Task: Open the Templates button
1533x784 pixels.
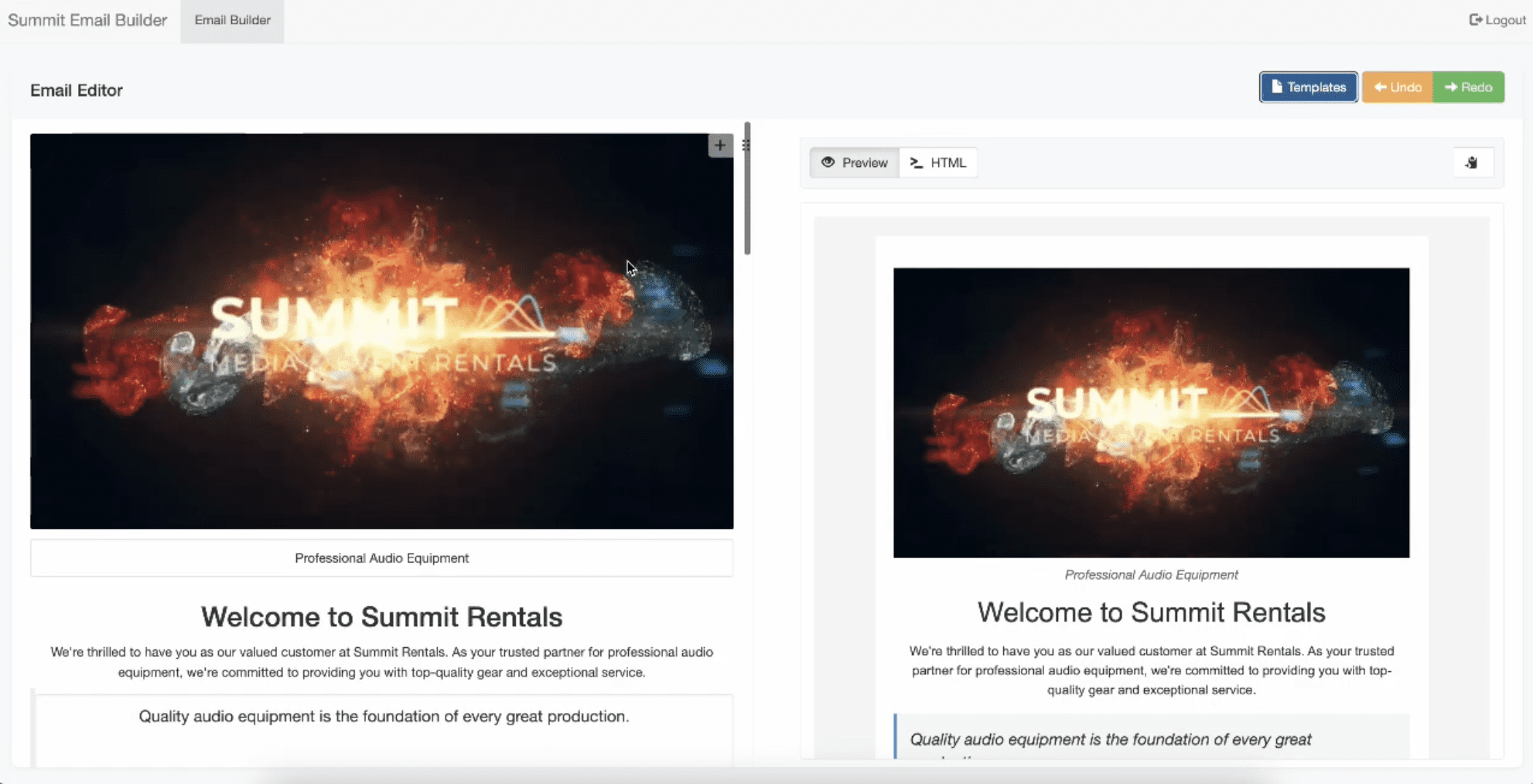Action: point(1308,87)
